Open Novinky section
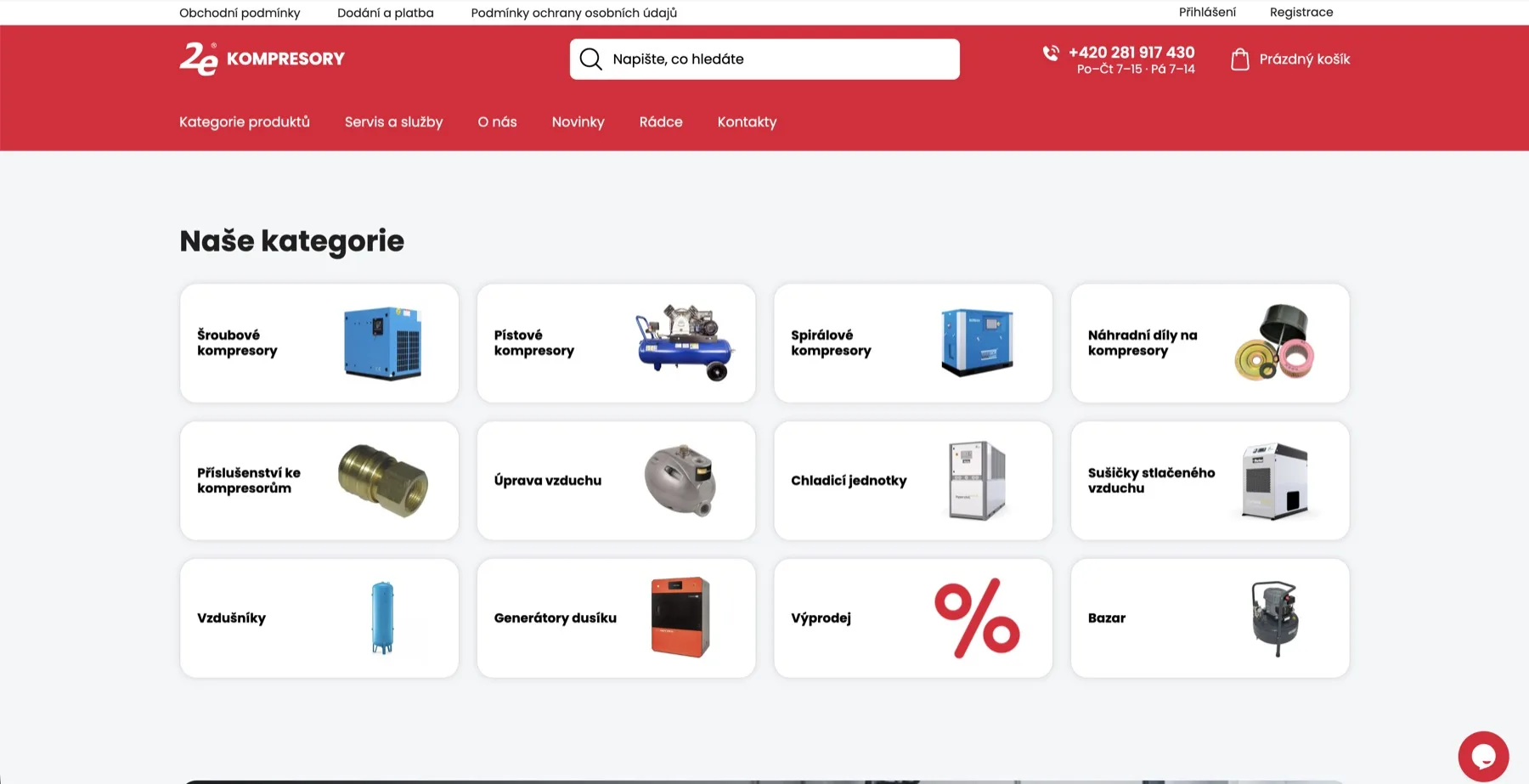Image resolution: width=1529 pixels, height=784 pixels. point(578,121)
